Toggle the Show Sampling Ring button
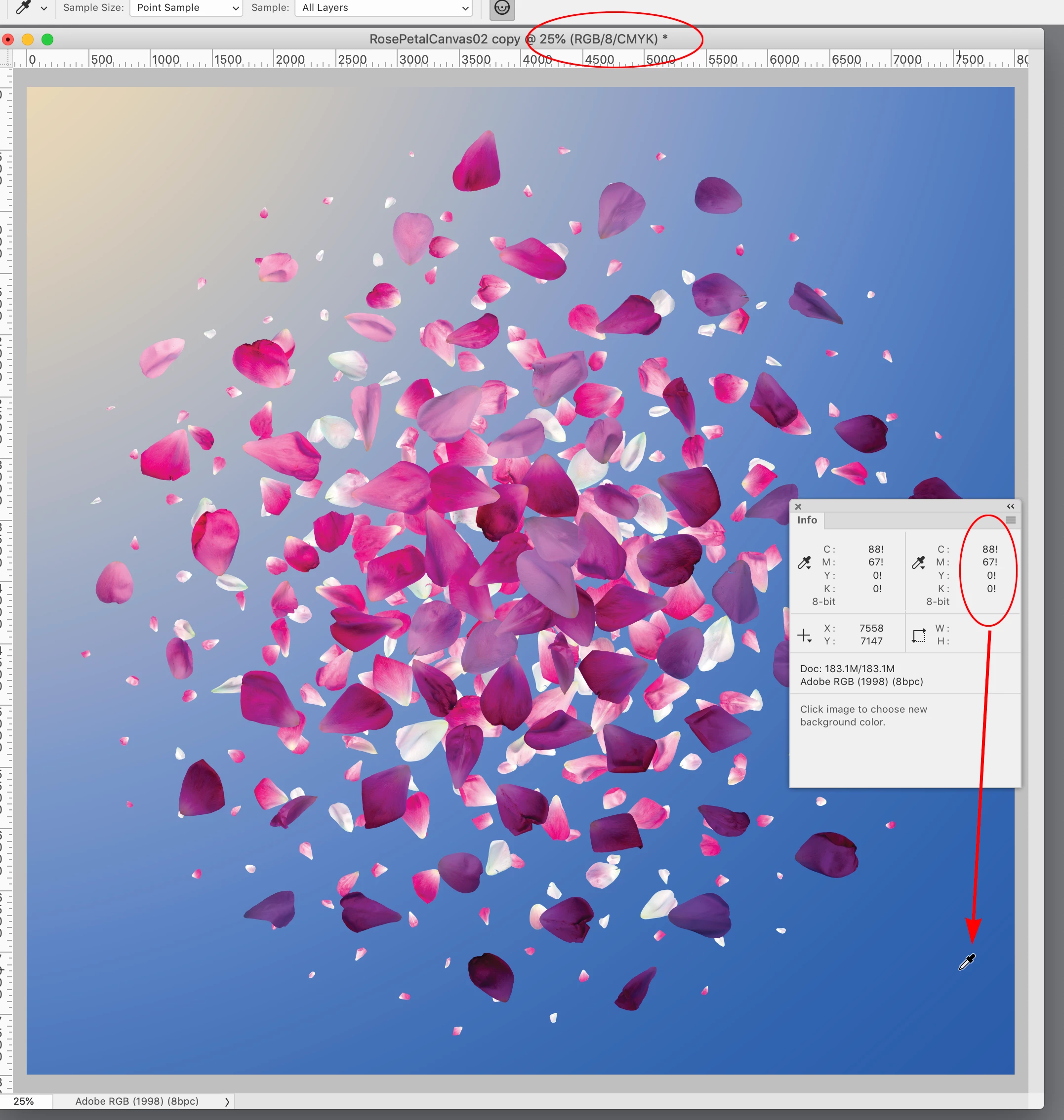The image size is (1064, 1120). point(501,8)
